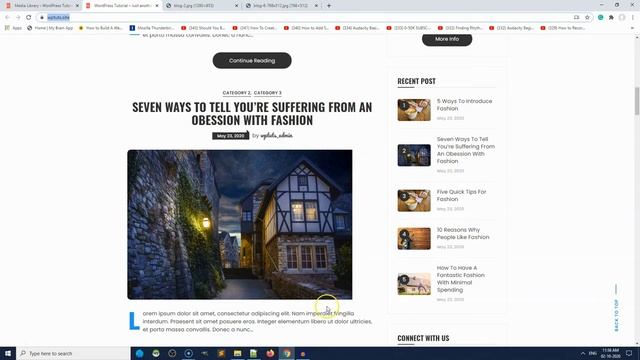The image size is (640, 360).
Task: Open the Chrome three-dot menu
Action: pos(633,18)
